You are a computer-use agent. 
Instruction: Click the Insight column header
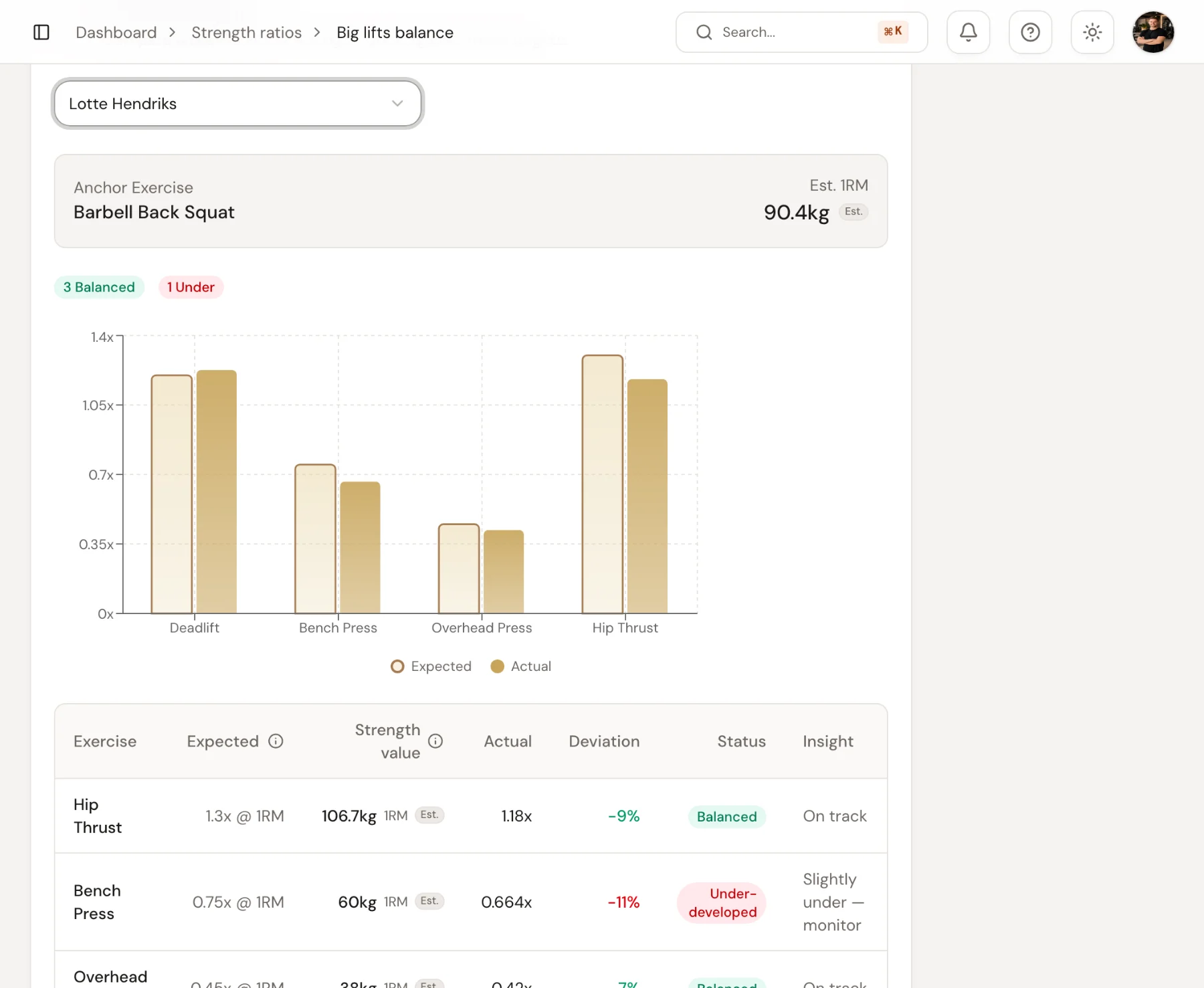tap(828, 741)
